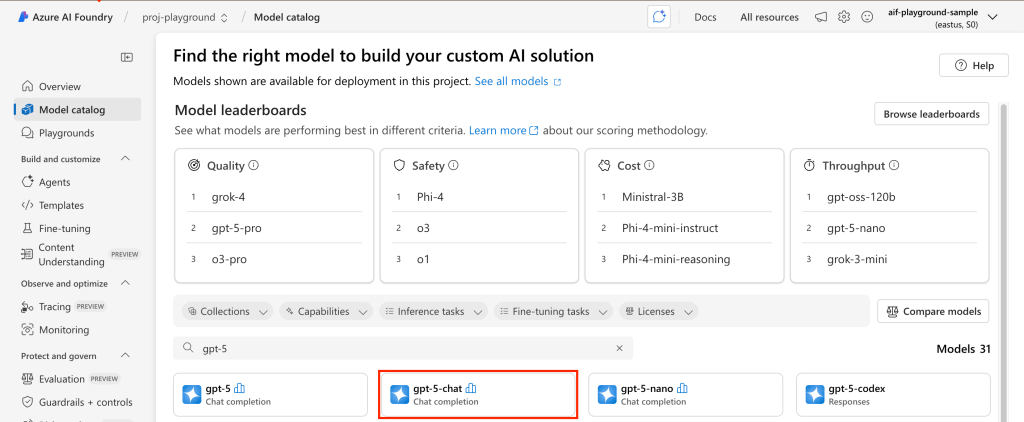This screenshot has width=1024, height=422.
Task: Click the Cost info icon
Action: 649,165
